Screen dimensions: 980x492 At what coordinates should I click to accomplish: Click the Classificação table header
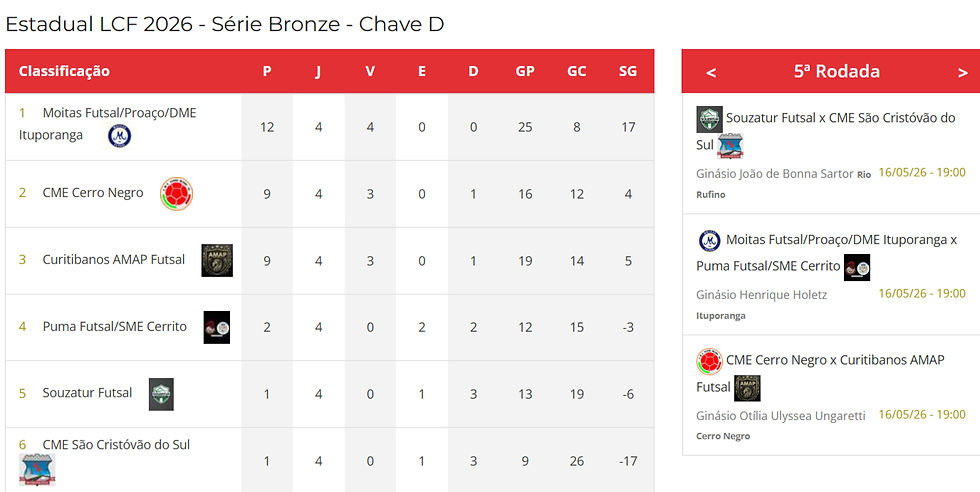64,71
